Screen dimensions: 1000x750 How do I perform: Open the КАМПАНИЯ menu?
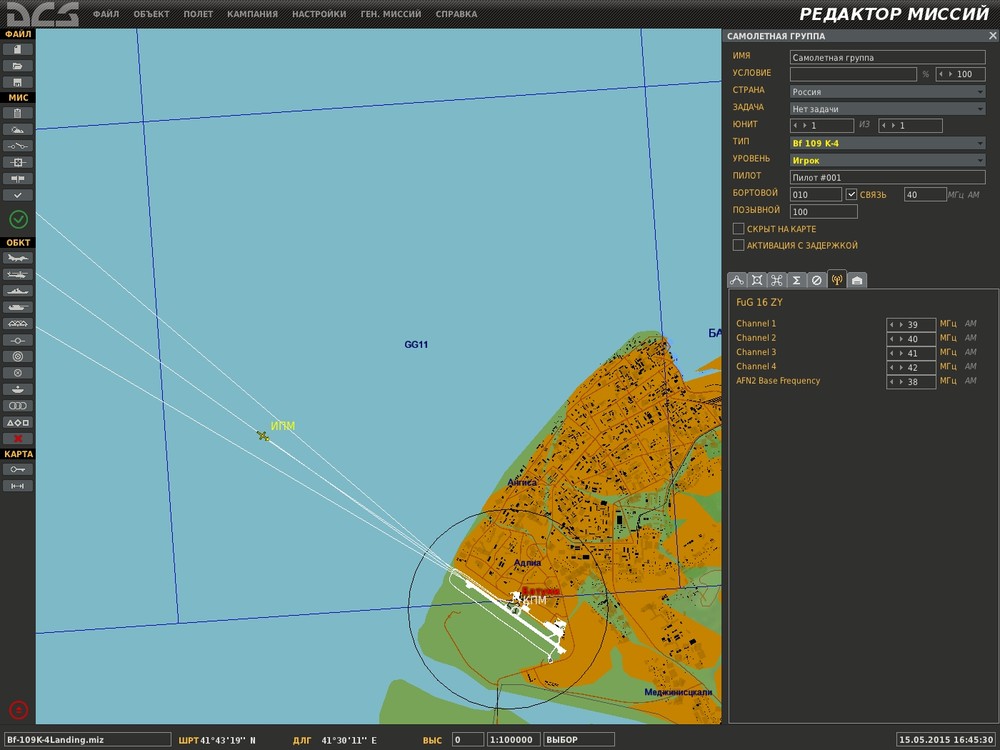point(253,14)
